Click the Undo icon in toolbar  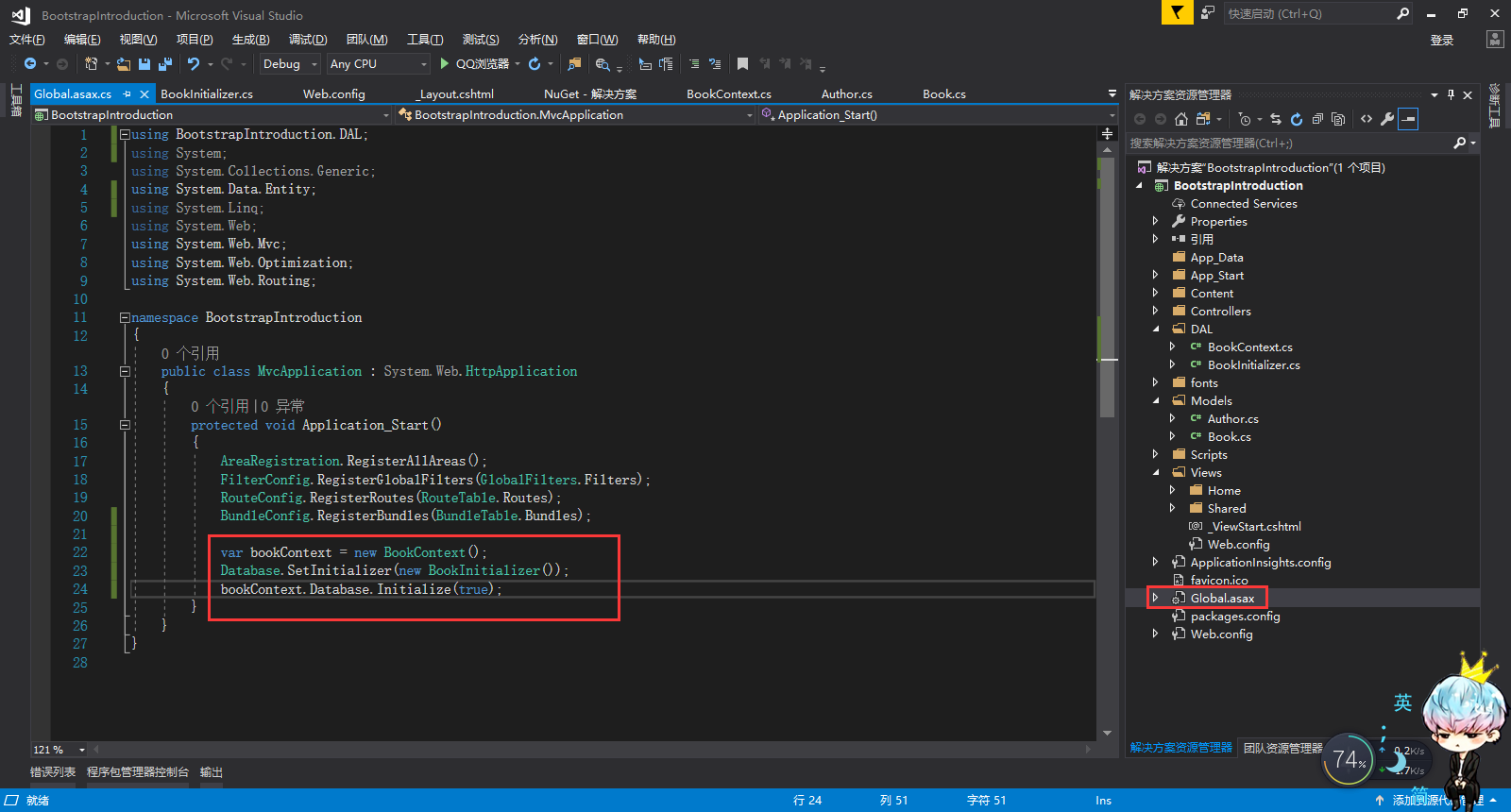[194, 64]
